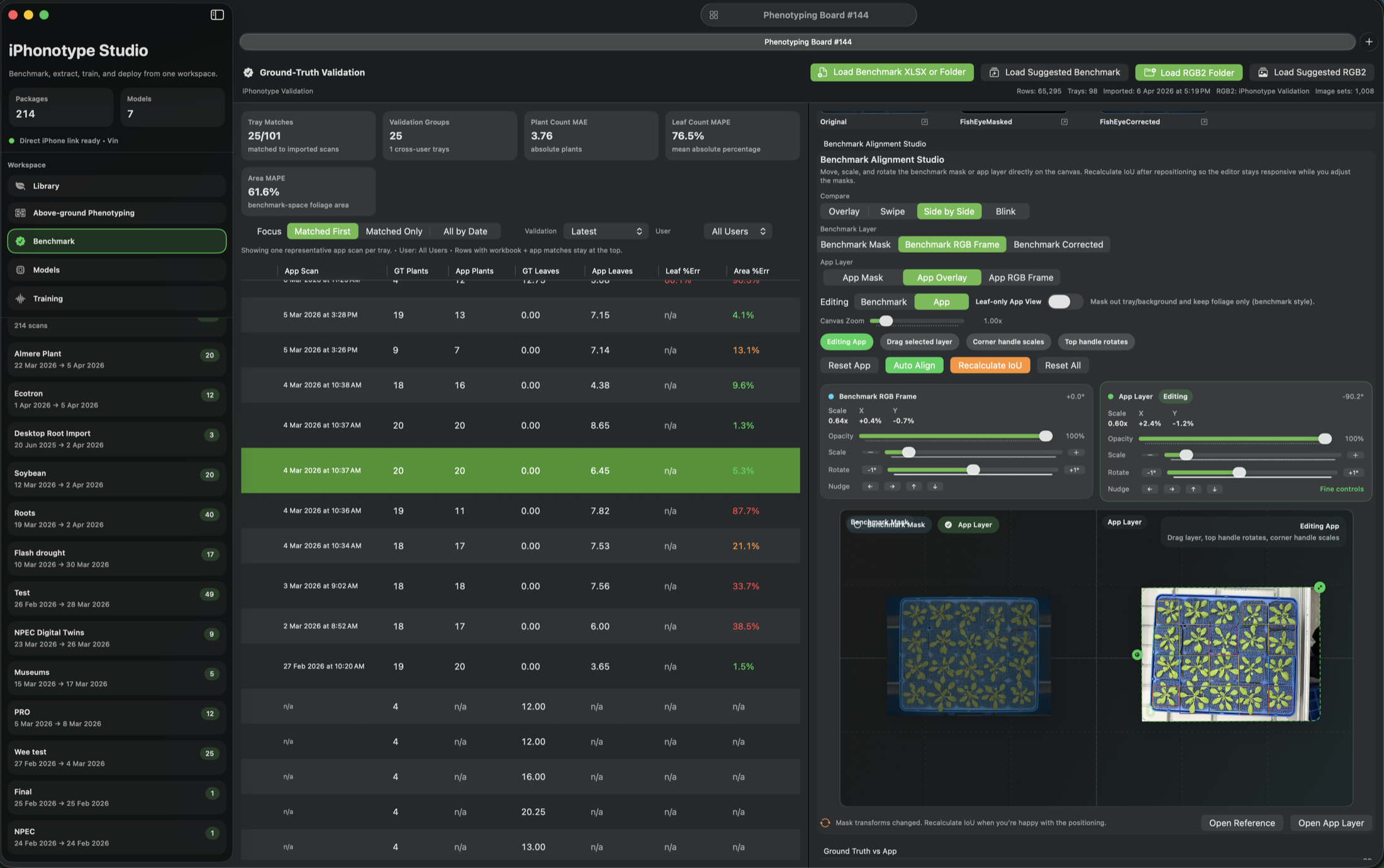Click the Recalculate IoU button

coord(990,365)
